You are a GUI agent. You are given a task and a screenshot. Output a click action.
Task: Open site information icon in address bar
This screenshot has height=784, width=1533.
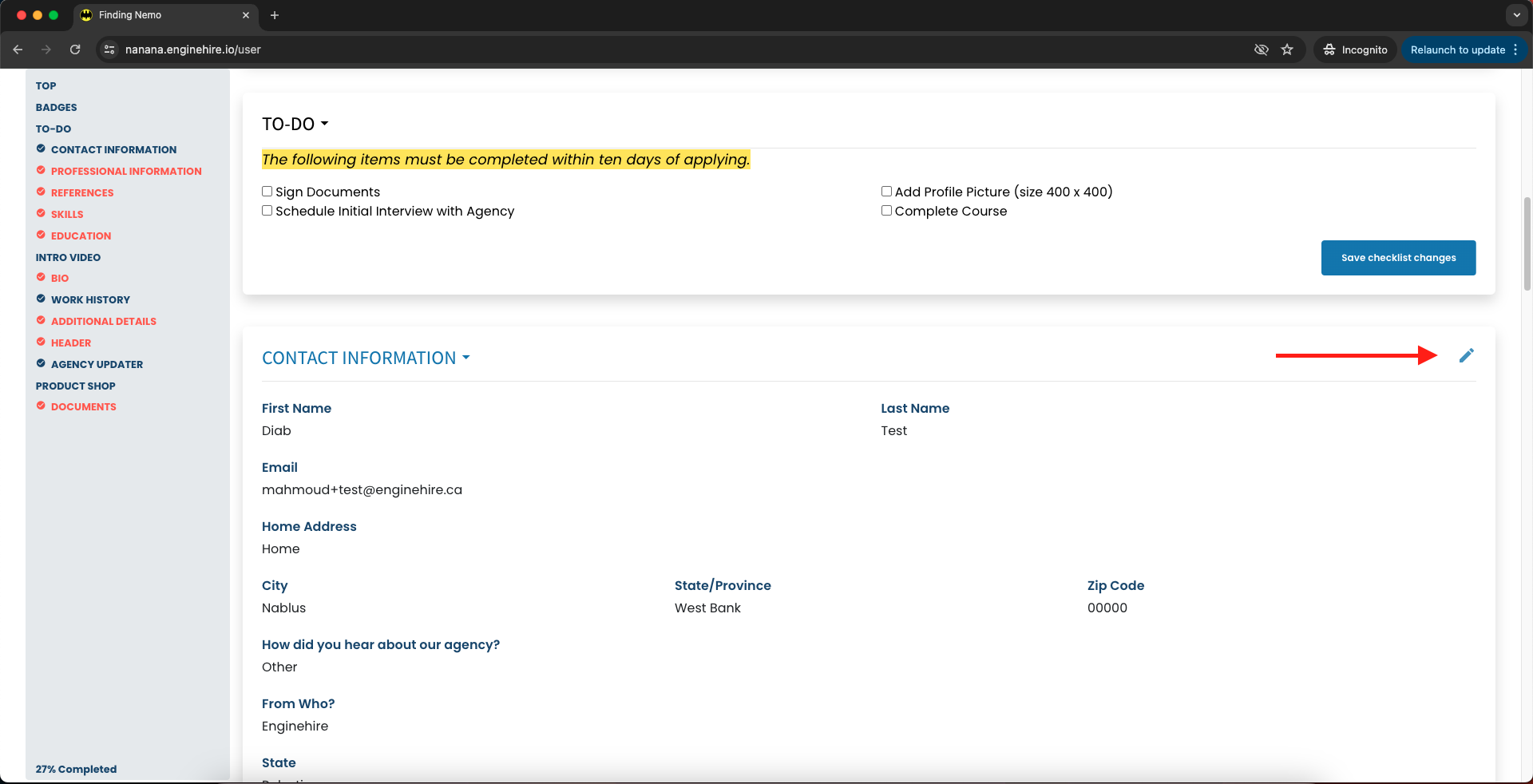(110, 49)
